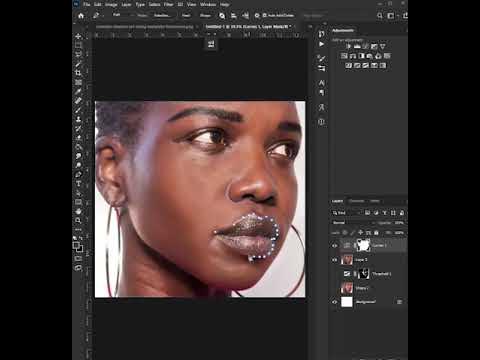Select the Crop tool
Viewport: 480px width, 360px height.
point(78,73)
